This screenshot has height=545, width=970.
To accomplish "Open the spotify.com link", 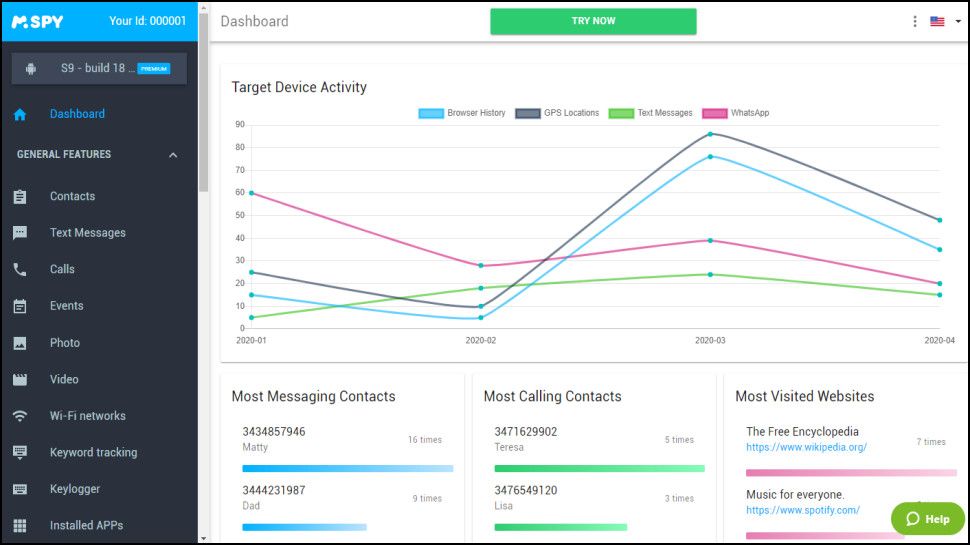I will coord(802,510).
